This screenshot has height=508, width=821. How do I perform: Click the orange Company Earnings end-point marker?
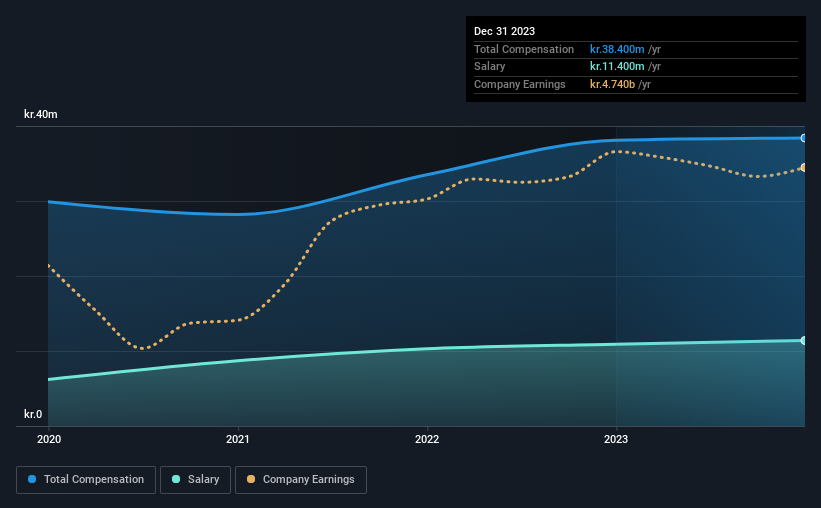(804, 168)
